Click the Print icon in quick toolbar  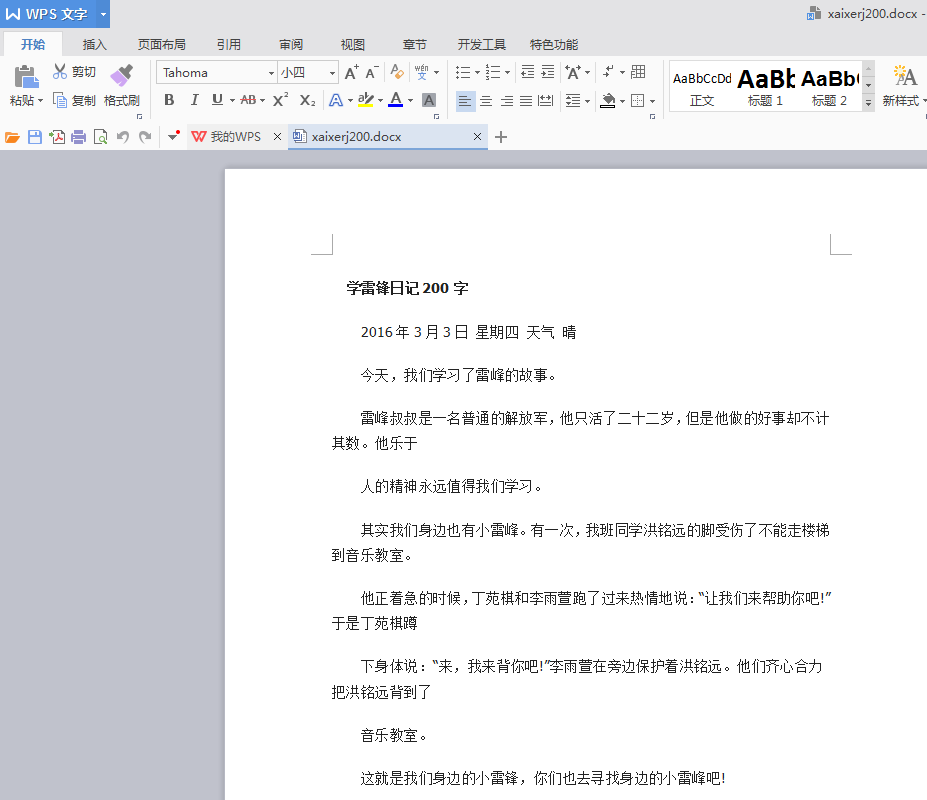click(x=78, y=137)
